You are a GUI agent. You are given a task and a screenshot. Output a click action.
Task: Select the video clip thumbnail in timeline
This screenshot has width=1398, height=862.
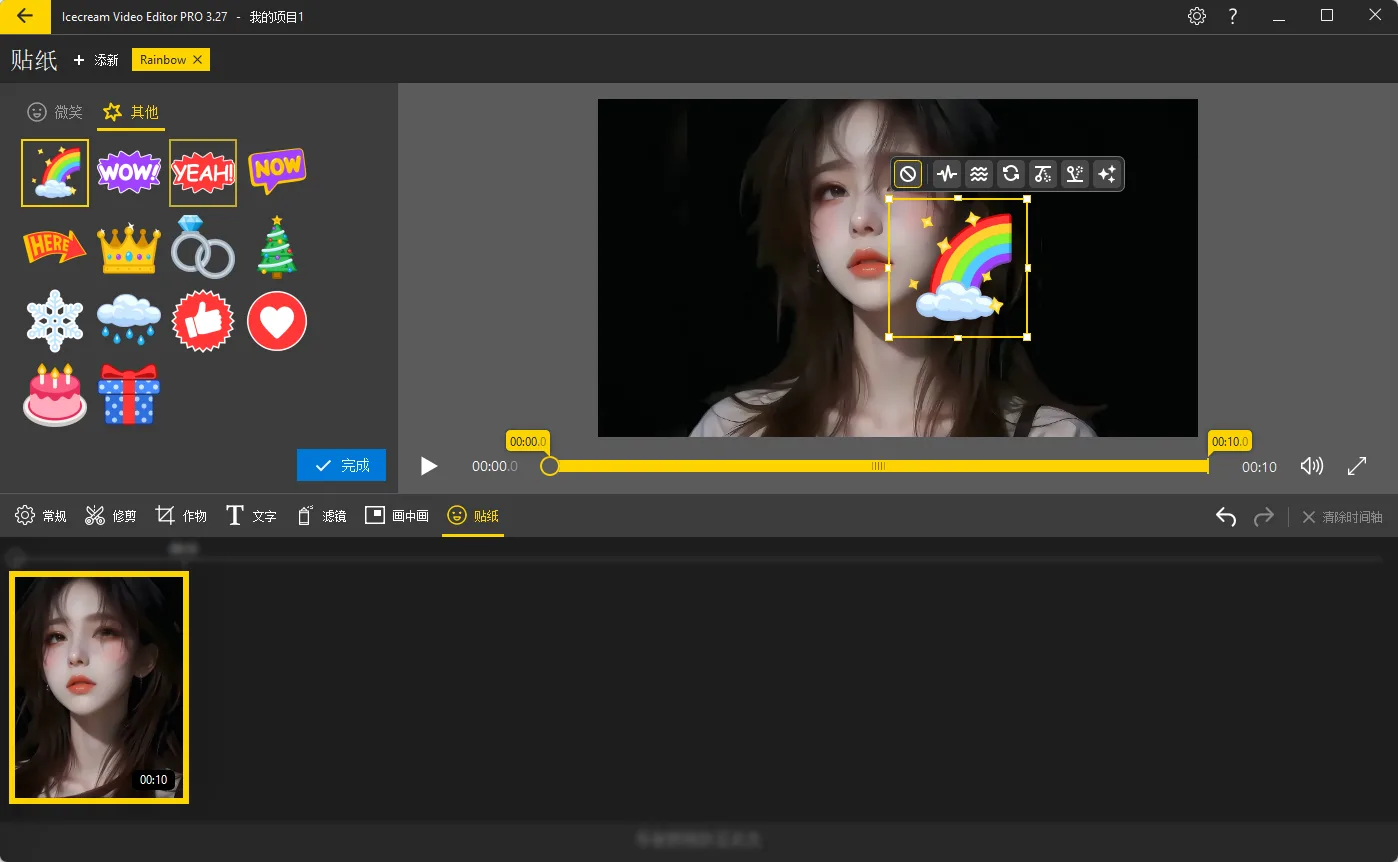click(x=99, y=687)
